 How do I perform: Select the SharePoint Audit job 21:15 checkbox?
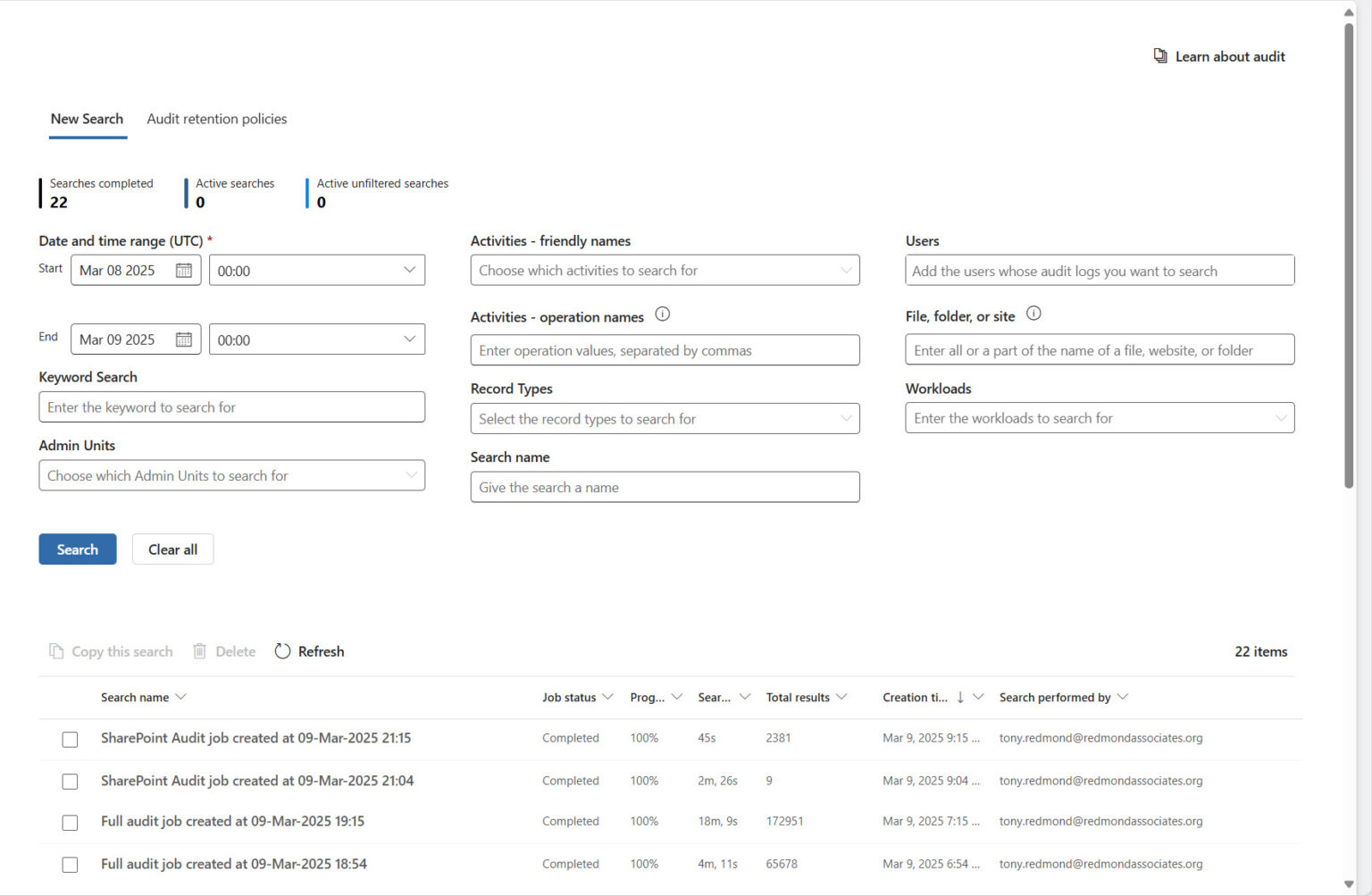tap(70, 739)
